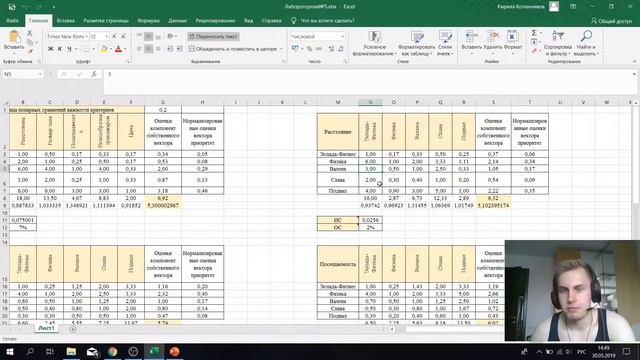The image size is (640, 360).
Task: Open Форматировать как таблицу gallery
Action: click(417, 43)
